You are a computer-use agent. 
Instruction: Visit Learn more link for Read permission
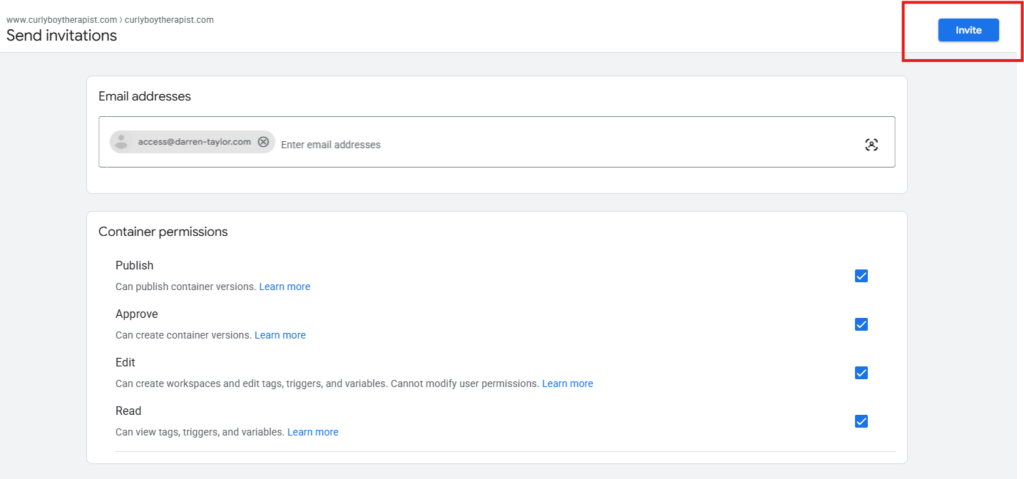coord(312,432)
